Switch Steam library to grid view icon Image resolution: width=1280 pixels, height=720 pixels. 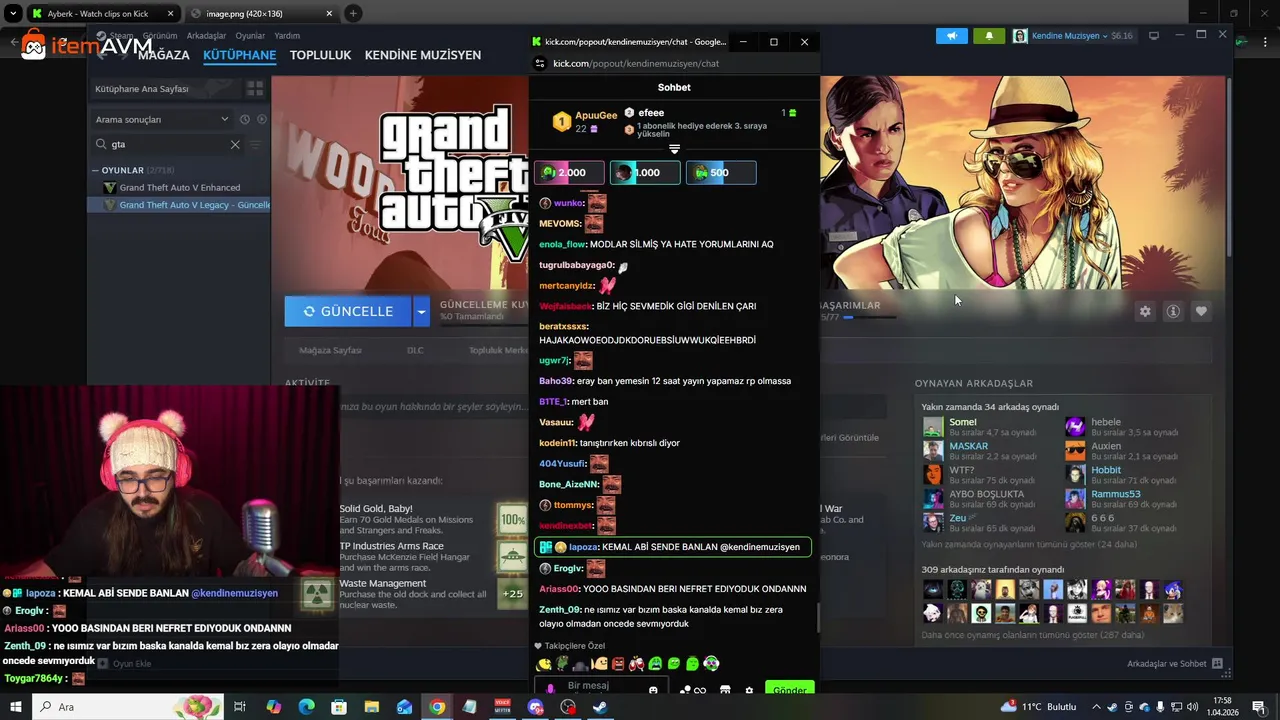pyautogui.click(x=255, y=89)
